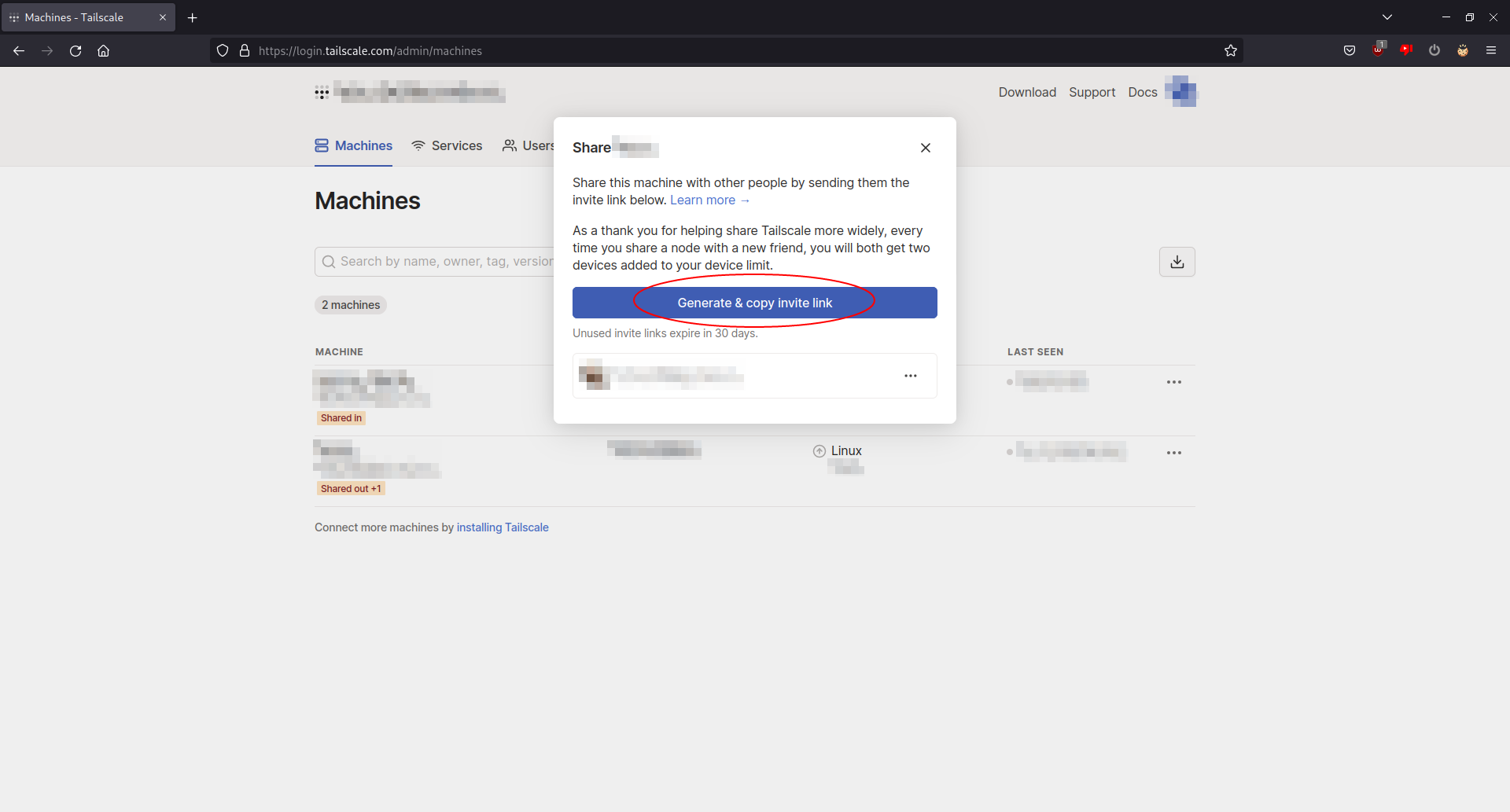Screen dimensions: 1510x812
Task: Open tracking protection shield icon
Action: click(x=223, y=51)
